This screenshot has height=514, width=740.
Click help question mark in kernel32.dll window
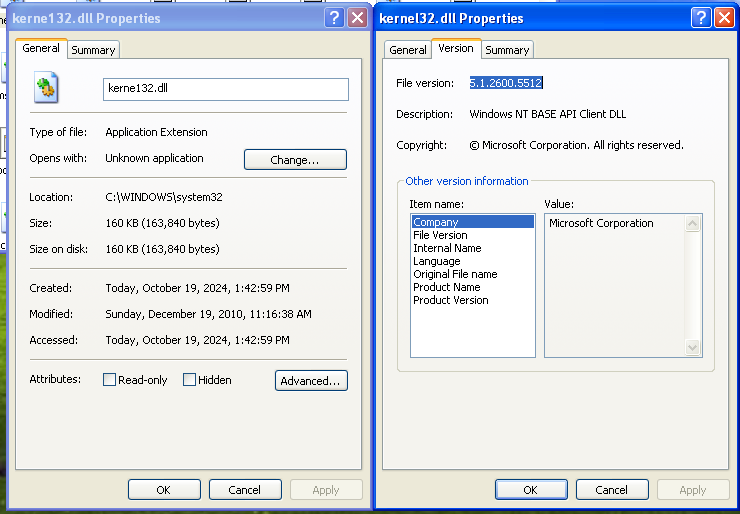coord(702,18)
